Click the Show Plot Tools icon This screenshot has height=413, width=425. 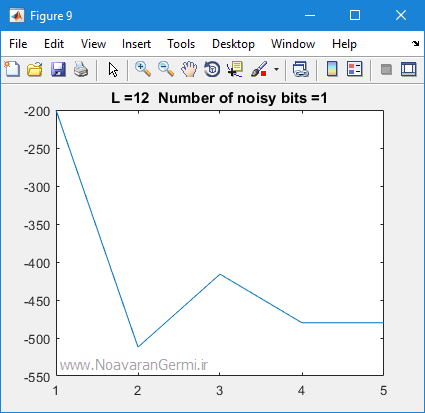(409, 69)
